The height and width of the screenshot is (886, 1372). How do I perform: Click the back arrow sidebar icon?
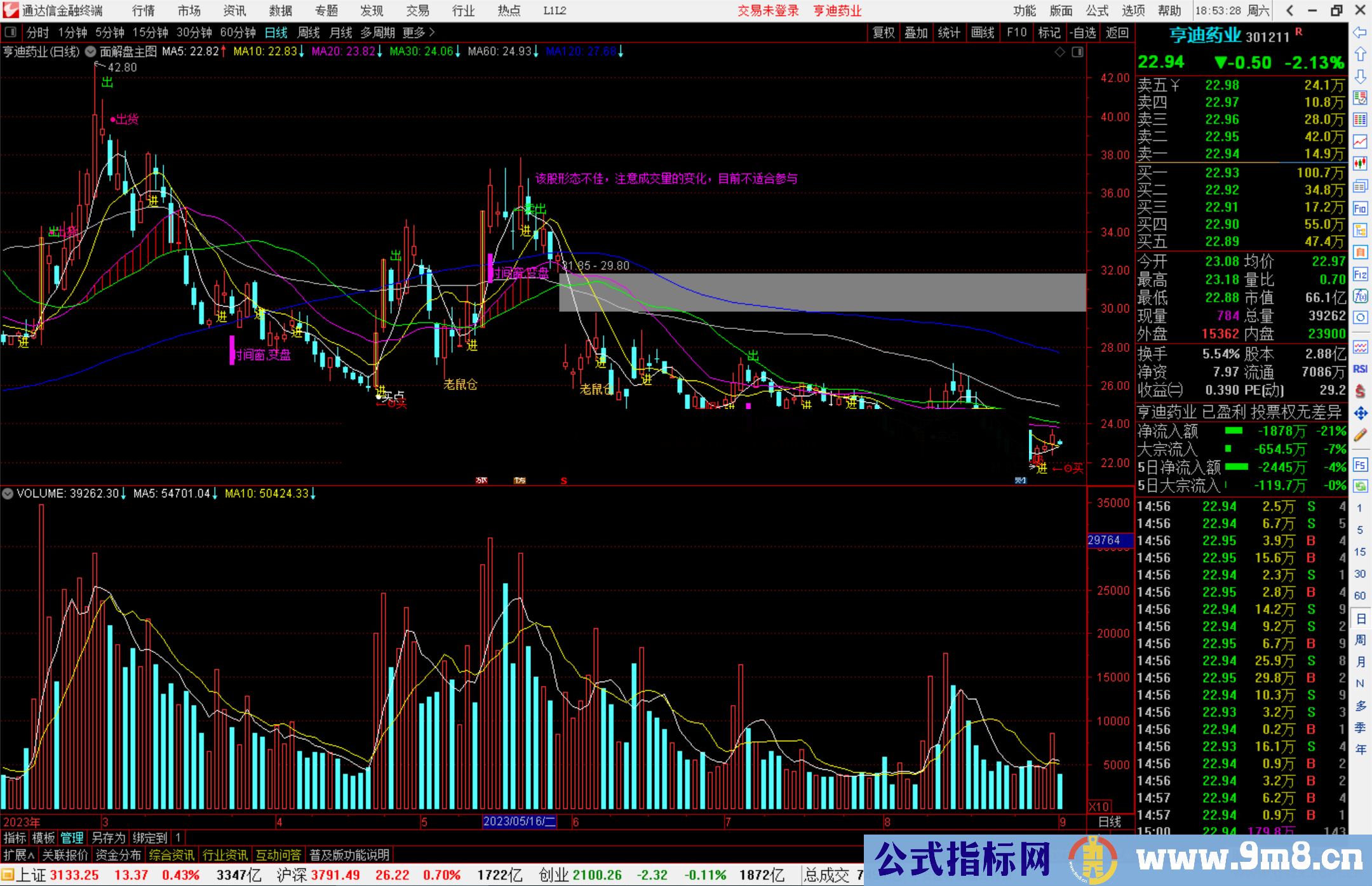pos(1360,32)
